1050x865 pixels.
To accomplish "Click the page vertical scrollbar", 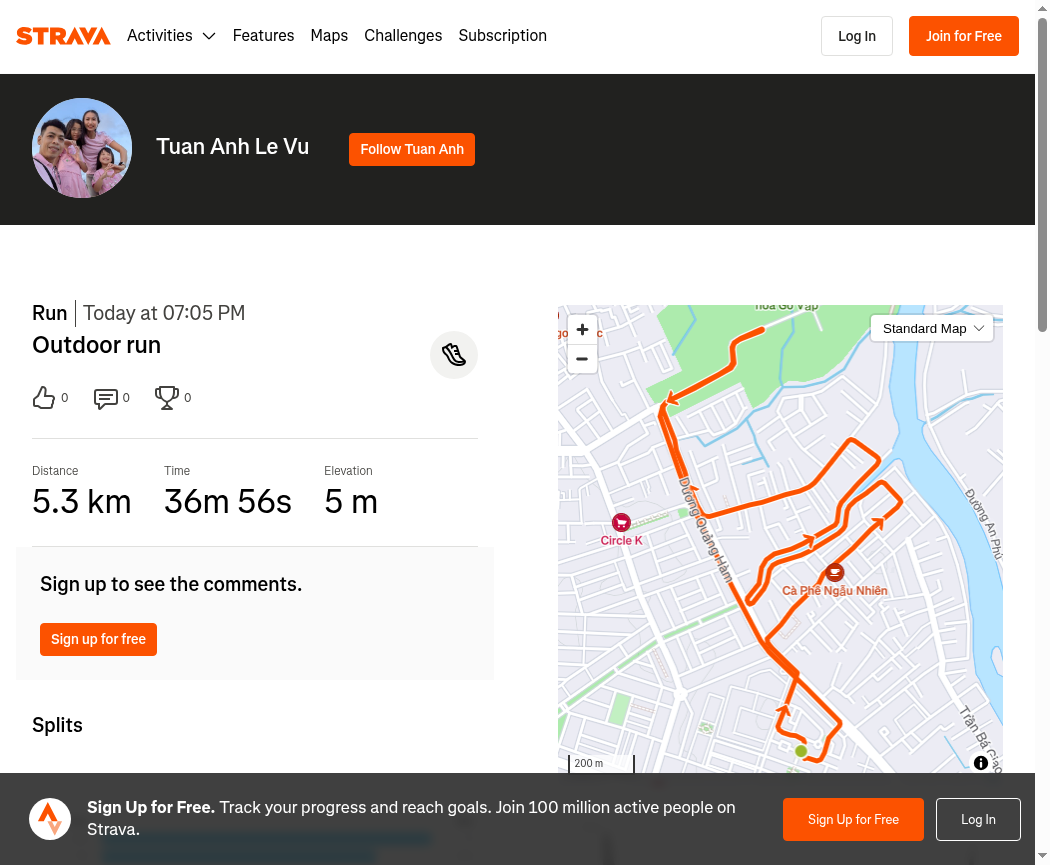I will [1043, 174].
